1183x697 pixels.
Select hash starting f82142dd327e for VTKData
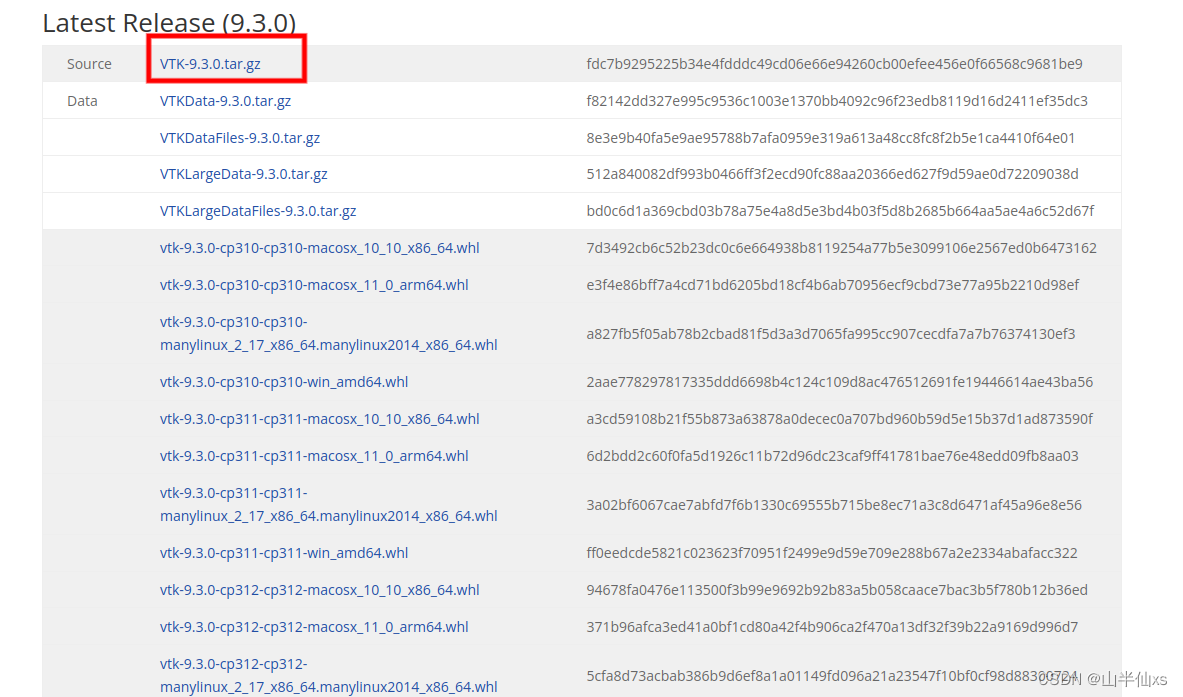837,101
